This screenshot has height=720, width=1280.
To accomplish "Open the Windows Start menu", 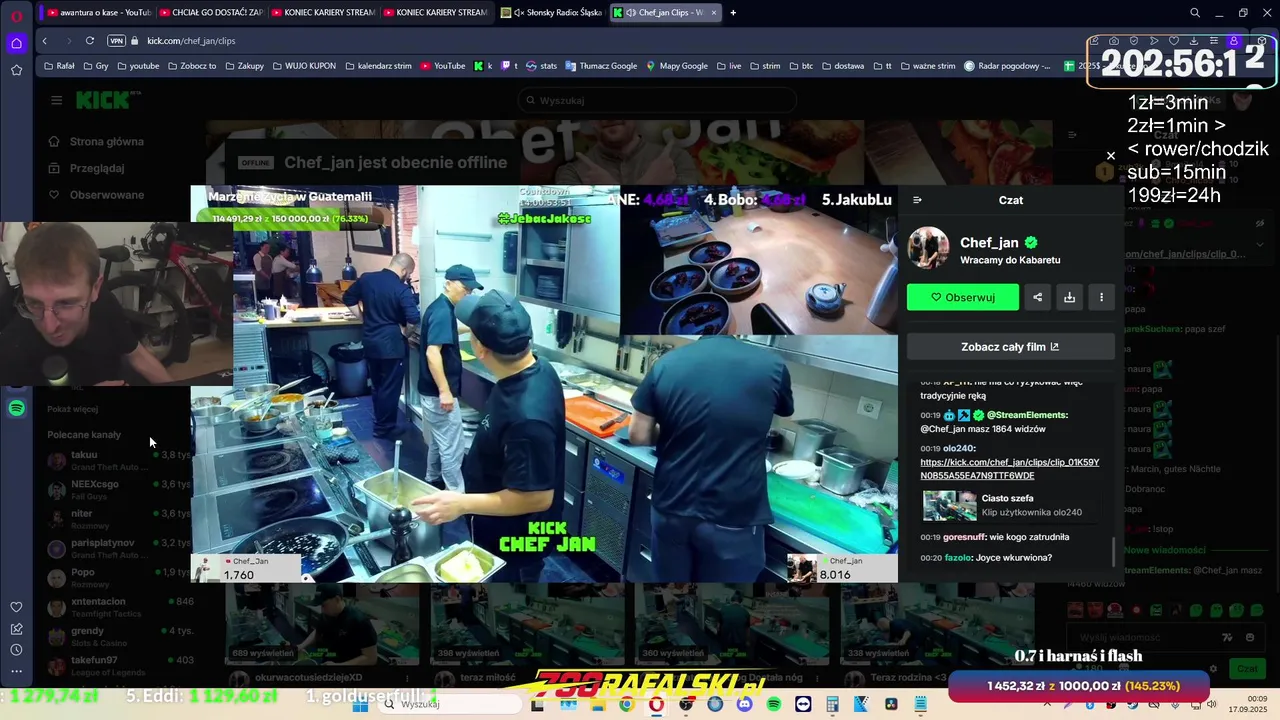I will (362, 704).
